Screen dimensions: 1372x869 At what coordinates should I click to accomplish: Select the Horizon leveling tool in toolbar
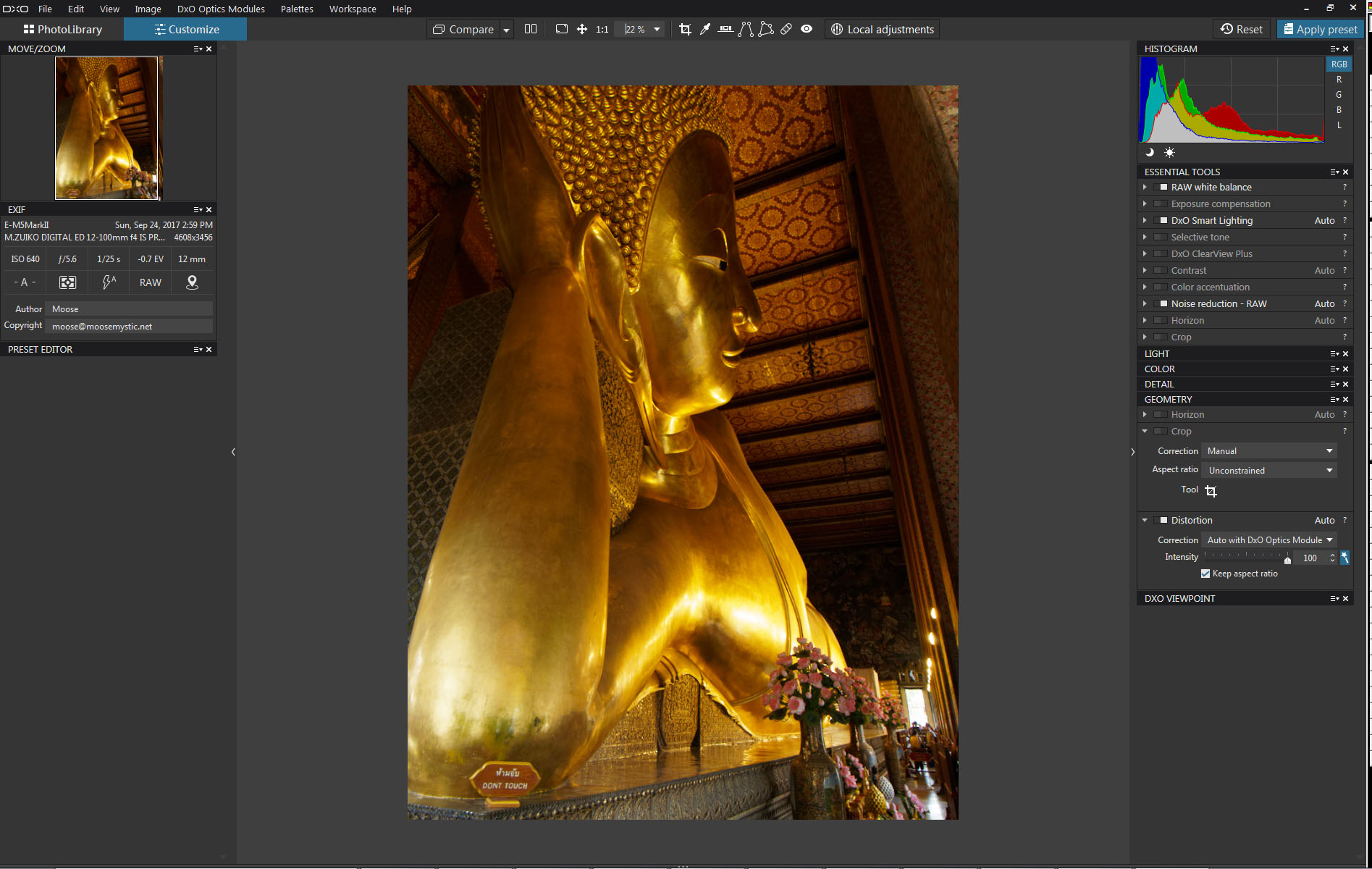pos(725,29)
